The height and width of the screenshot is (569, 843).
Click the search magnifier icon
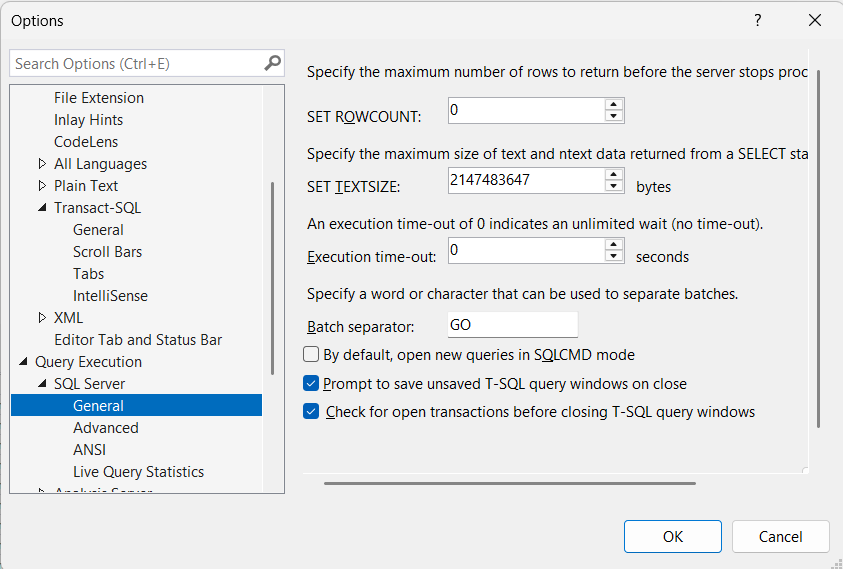pyautogui.click(x=273, y=63)
